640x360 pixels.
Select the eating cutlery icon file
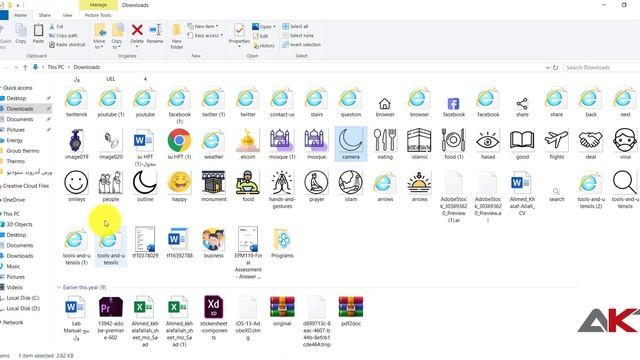pos(385,144)
